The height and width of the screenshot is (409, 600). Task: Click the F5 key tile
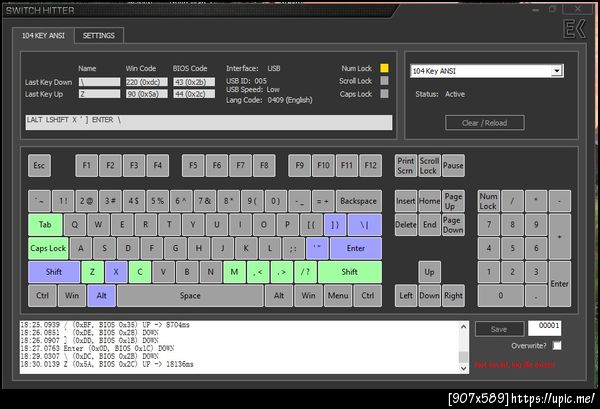(x=193, y=165)
